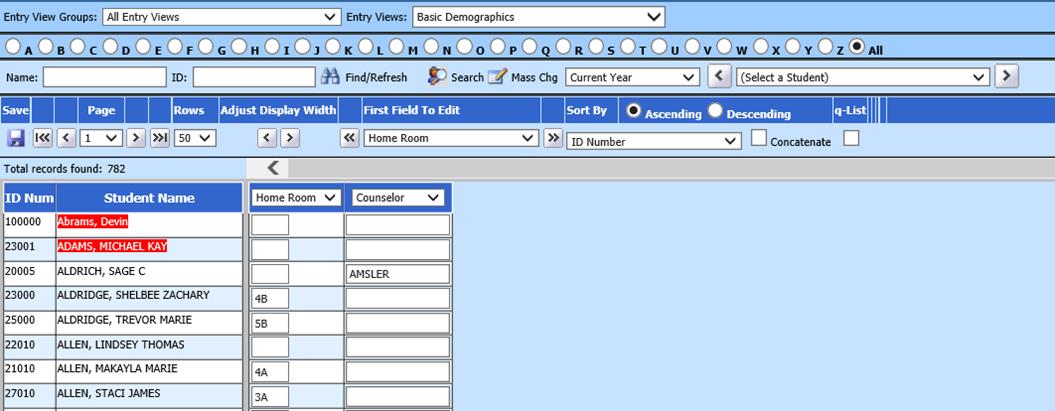Click the Save floppy disk icon

[15, 139]
